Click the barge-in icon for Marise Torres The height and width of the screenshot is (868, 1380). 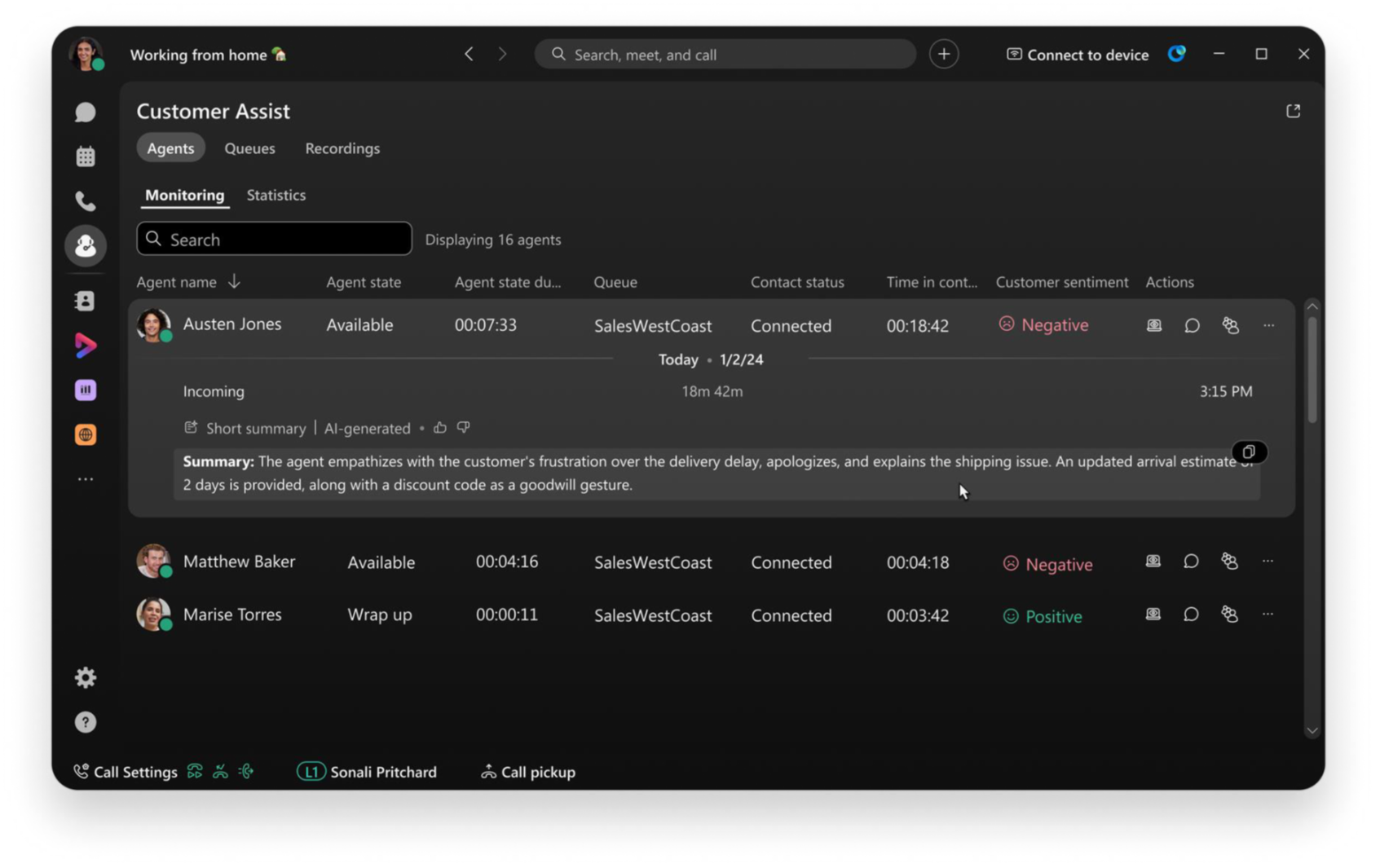coord(1230,615)
